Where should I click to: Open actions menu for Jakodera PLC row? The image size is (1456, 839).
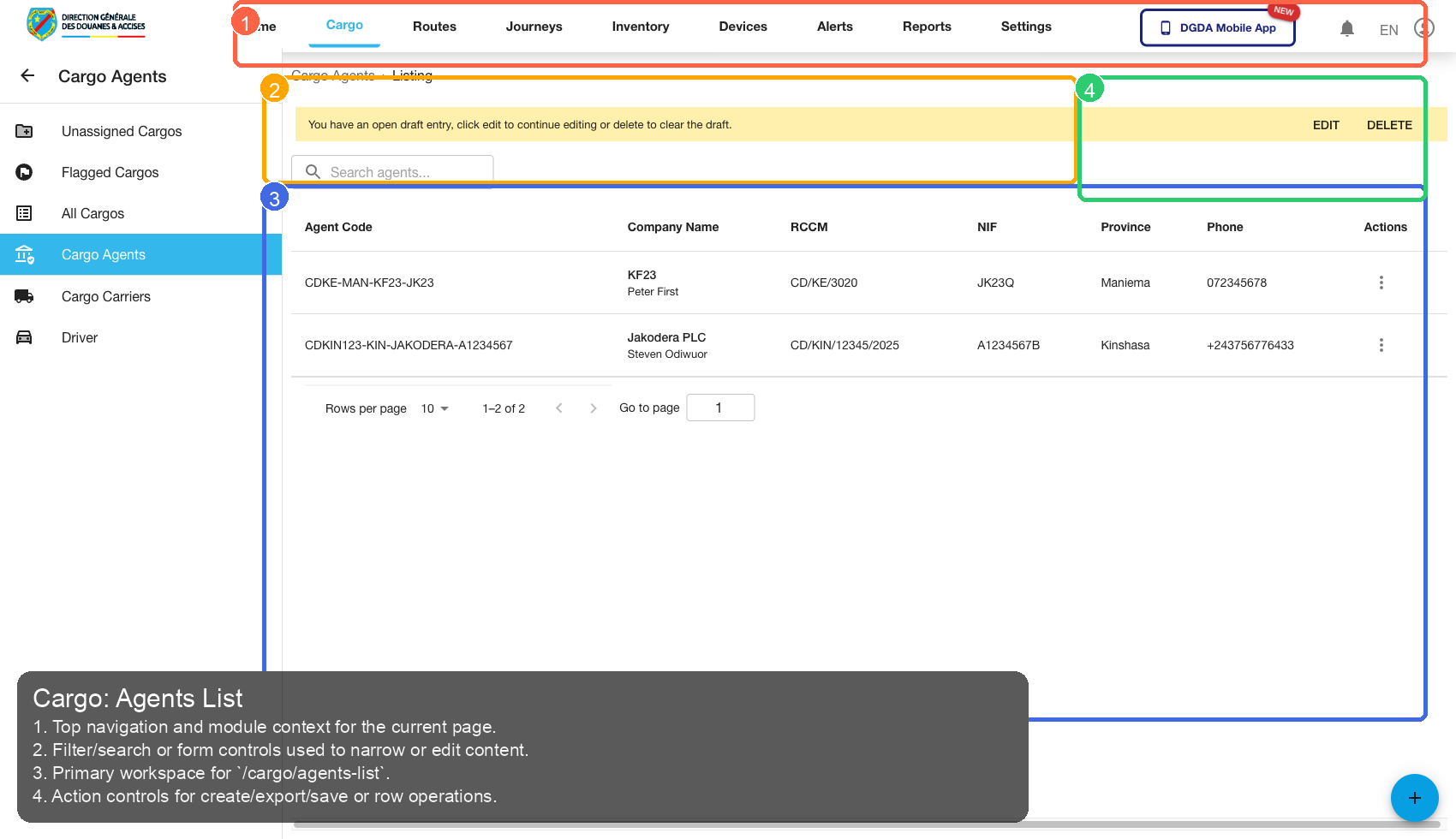[x=1381, y=345]
